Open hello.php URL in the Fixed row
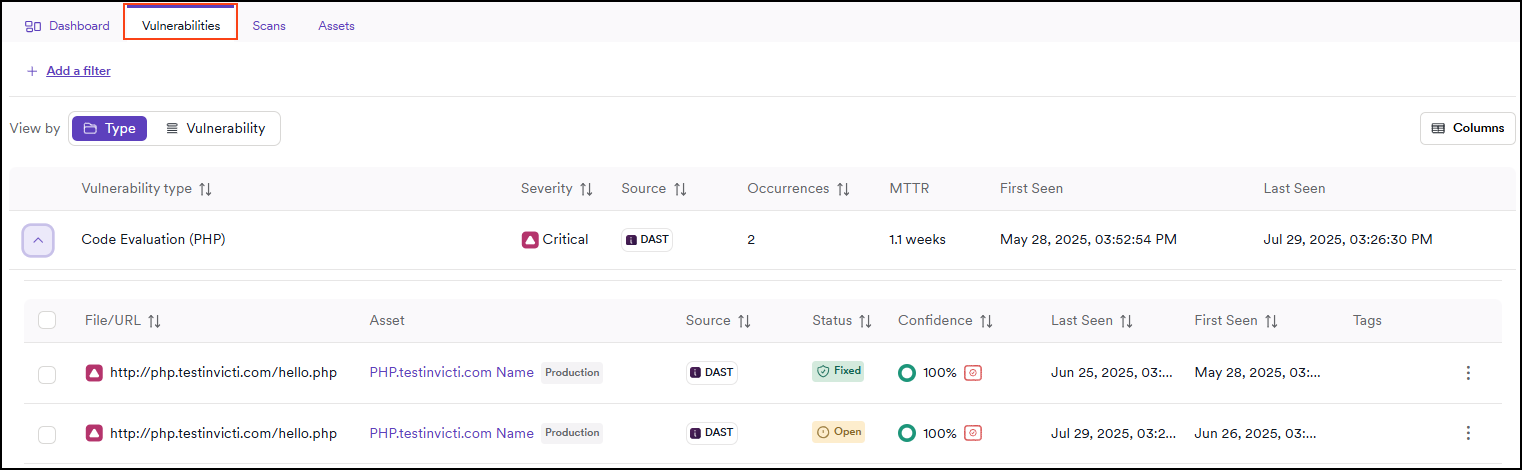This screenshot has width=1522, height=470. [223, 373]
